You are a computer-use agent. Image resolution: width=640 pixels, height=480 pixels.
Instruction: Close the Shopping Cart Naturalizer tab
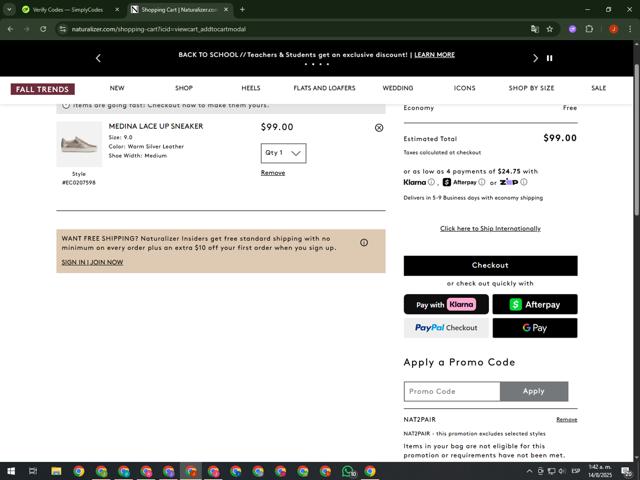tap(226, 9)
